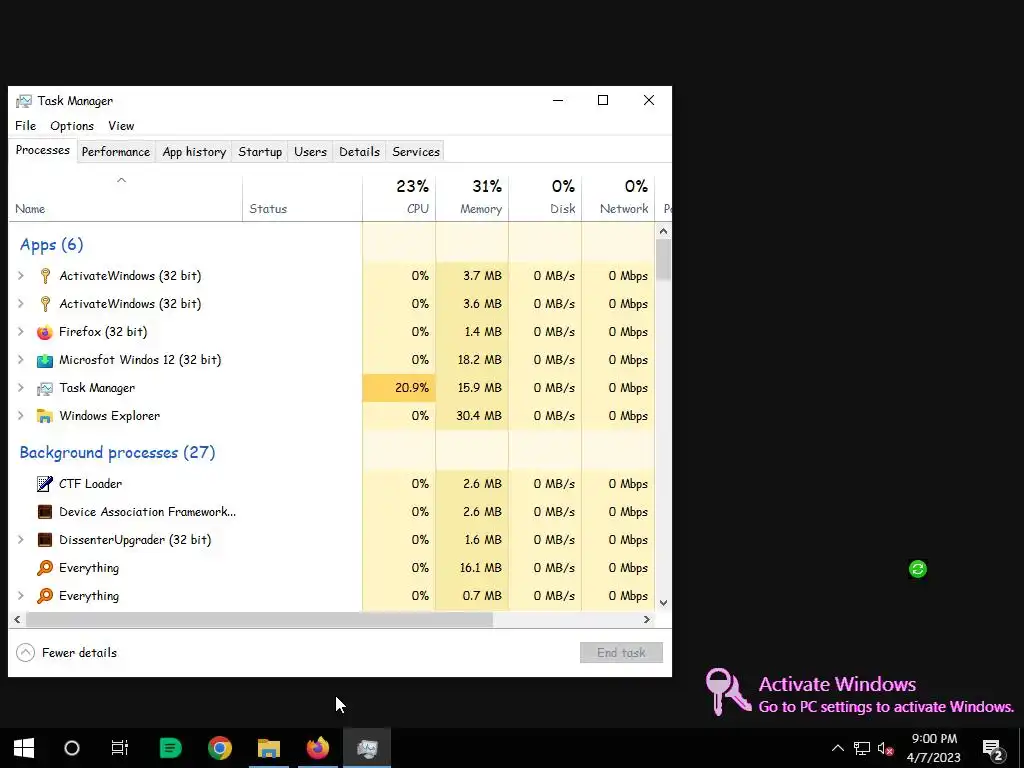Sort processes by Name column
The width and height of the screenshot is (1024, 768).
125,199
